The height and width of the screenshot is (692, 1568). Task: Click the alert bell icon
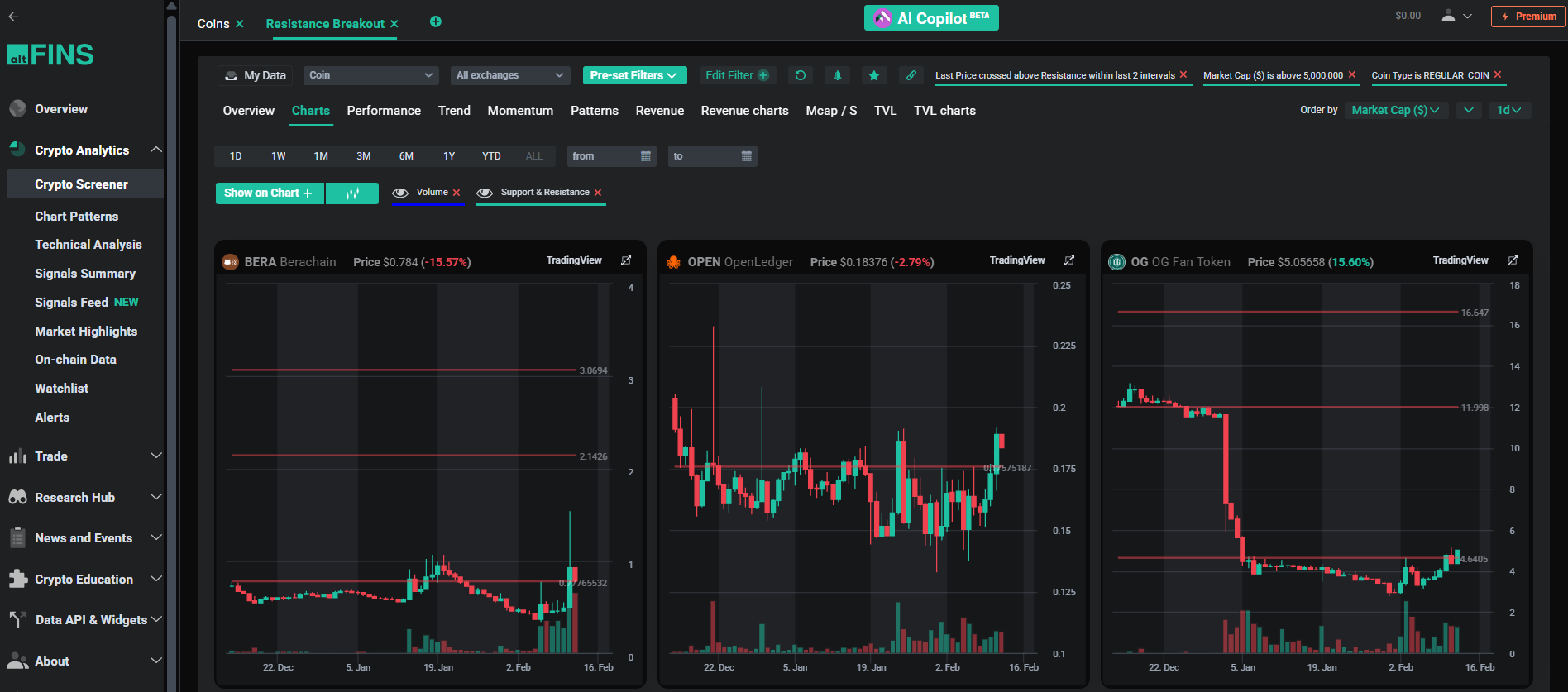click(x=837, y=75)
